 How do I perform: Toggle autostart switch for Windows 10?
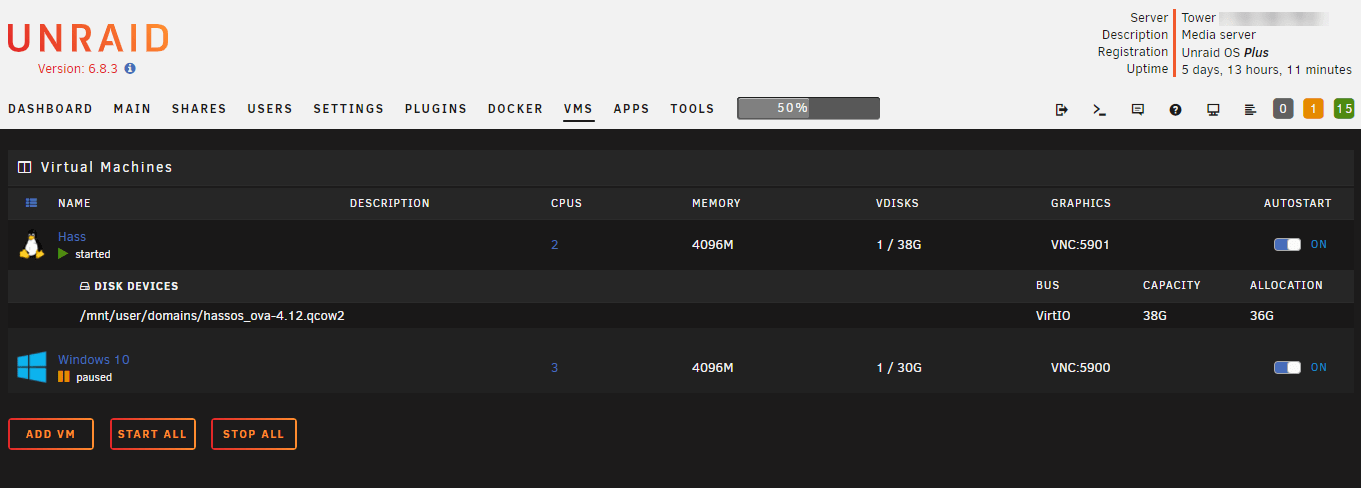pyautogui.click(x=1287, y=368)
